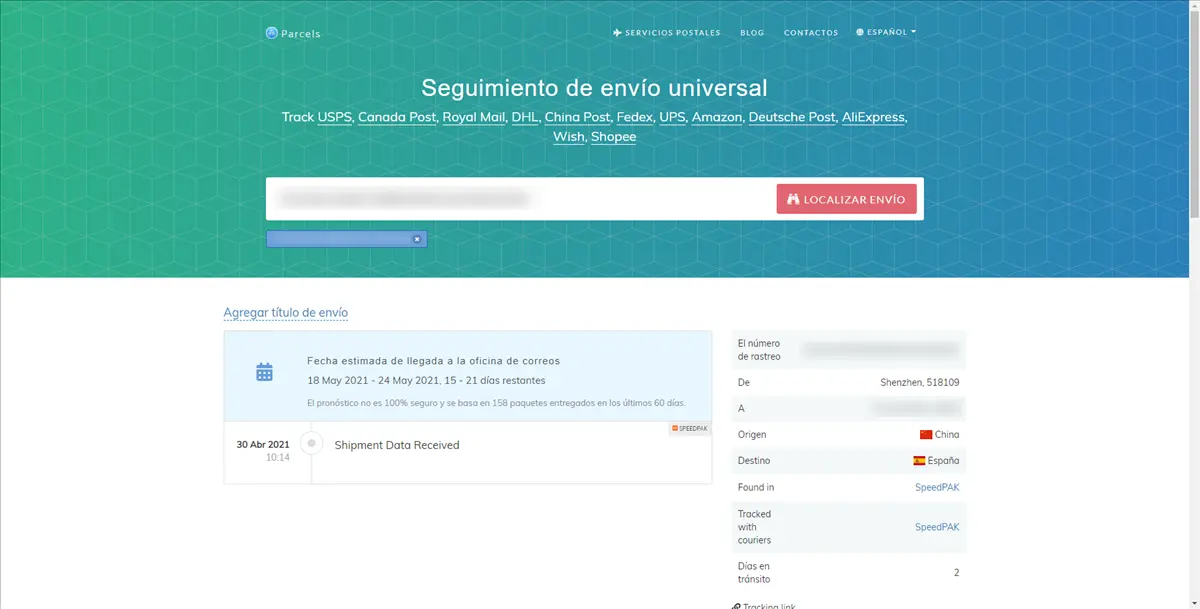This screenshot has width=1200, height=609.
Task: Click the Wish link
Action: point(568,137)
